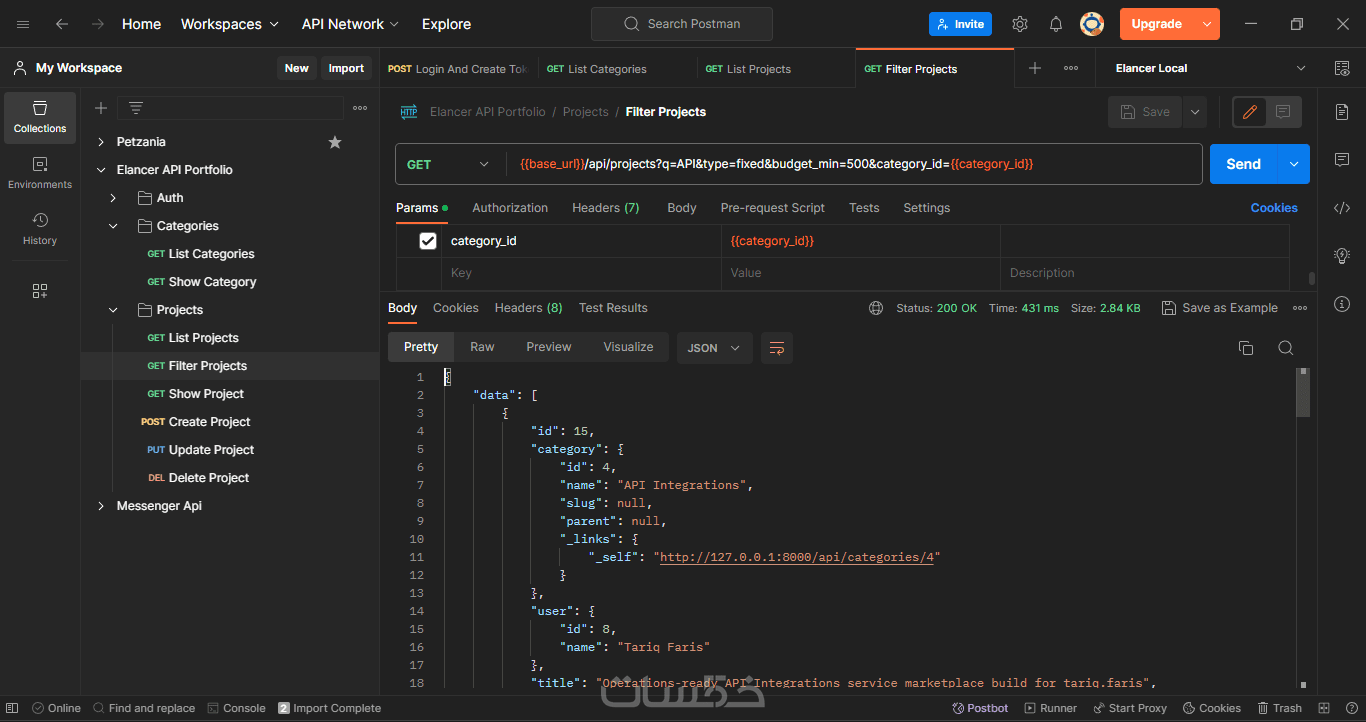Screen dimensions: 1366x722
Task: Click the blue Send button
Action: pyautogui.click(x=1243, y=164)
